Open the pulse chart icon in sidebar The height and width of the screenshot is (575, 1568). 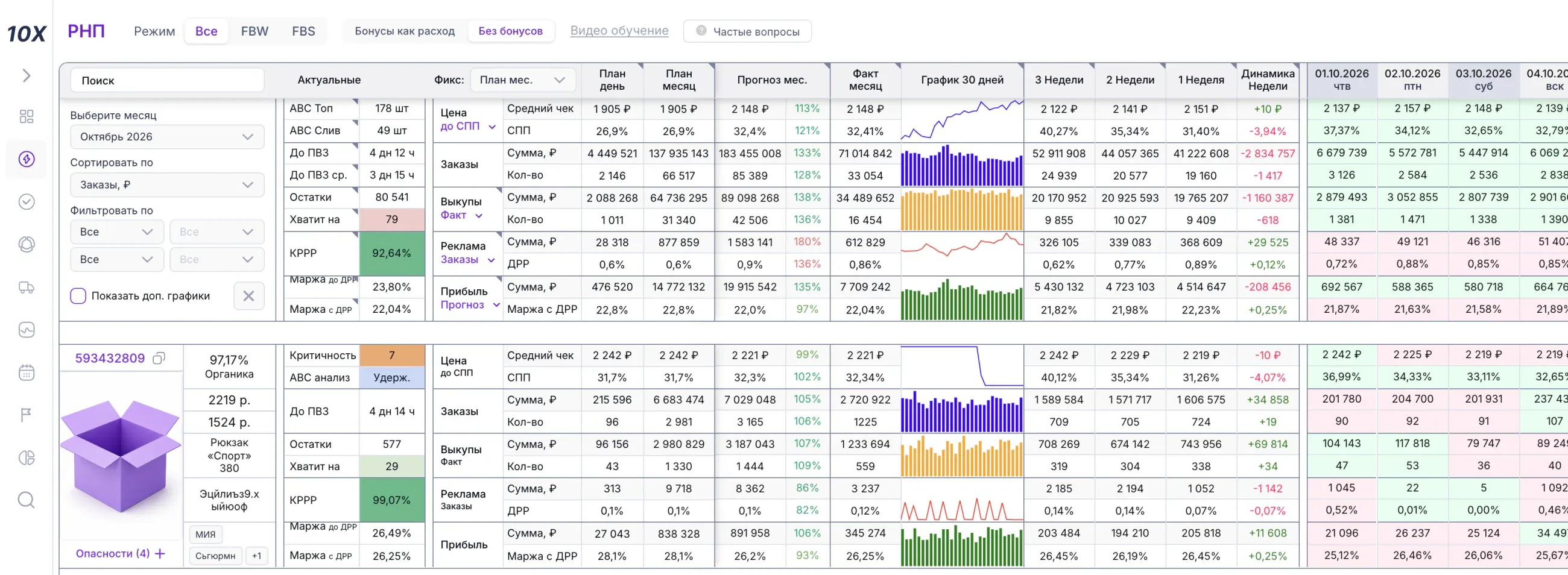pyautogui.click(x=26, y=330)
